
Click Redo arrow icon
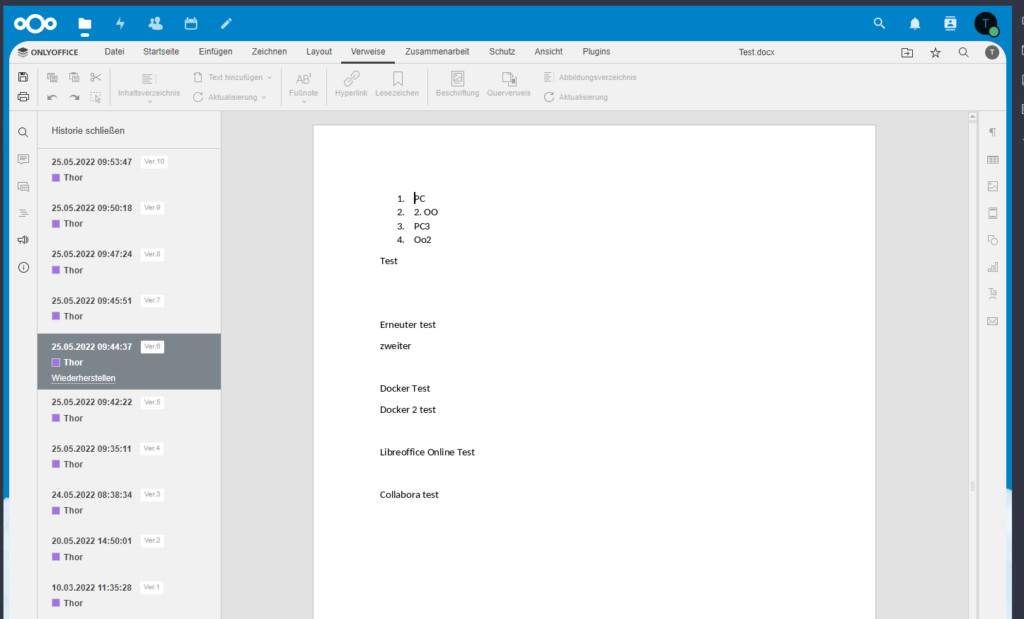click(x=74, y=97)
